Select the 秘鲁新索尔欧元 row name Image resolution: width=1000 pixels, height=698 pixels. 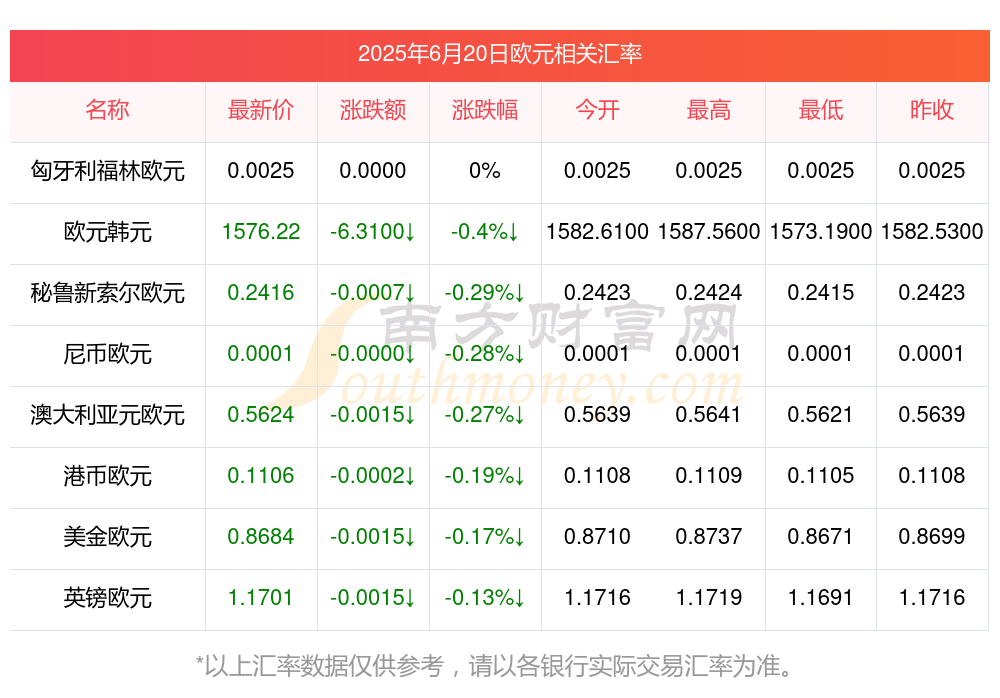(x=107, y=293)
